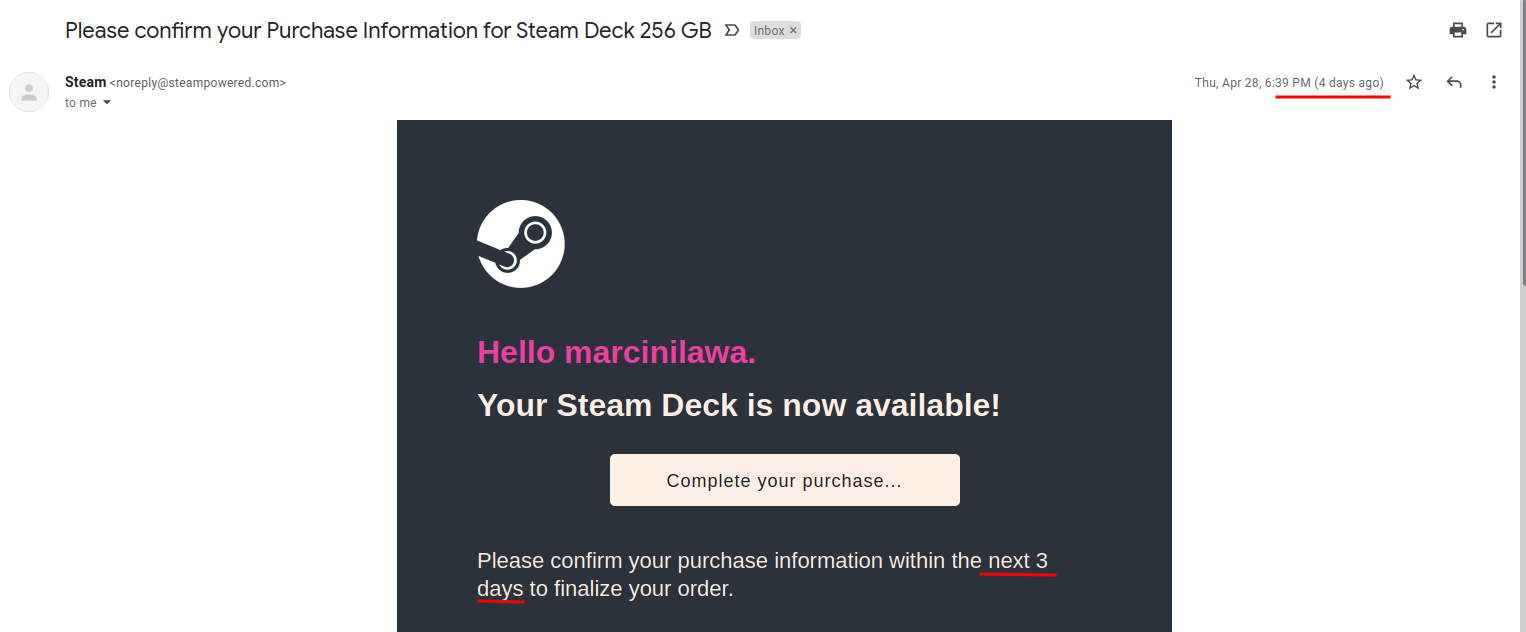The image size is (1526, 632).
Task: Toggle the importance marker beside the subject
Action: [x=732, y=30]
